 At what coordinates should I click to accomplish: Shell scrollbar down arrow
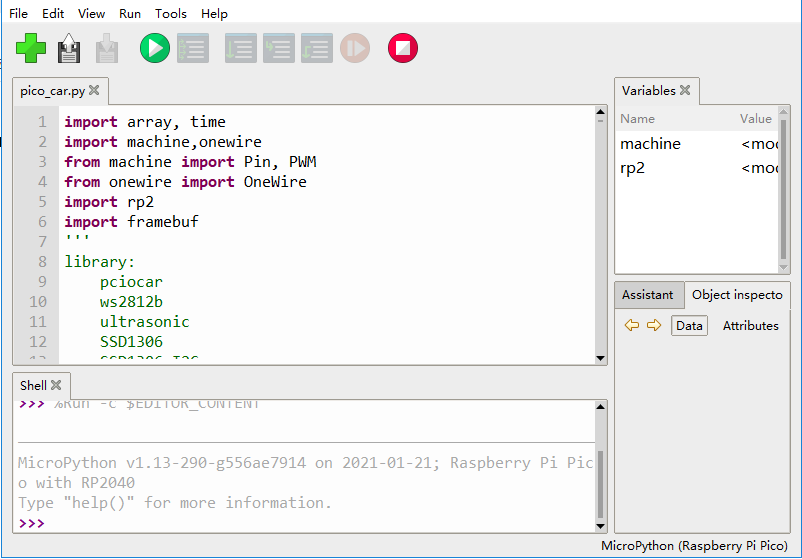[x=600, y=526]
